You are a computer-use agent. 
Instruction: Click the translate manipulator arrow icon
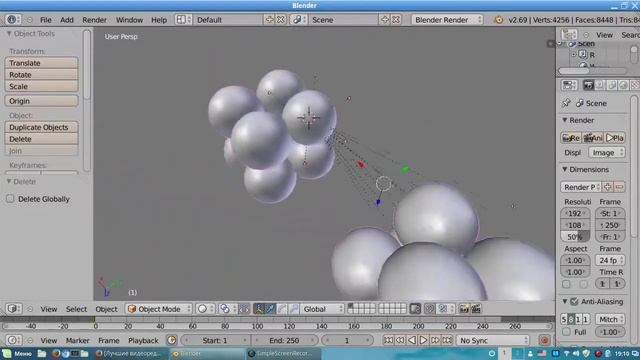[271, 309]
